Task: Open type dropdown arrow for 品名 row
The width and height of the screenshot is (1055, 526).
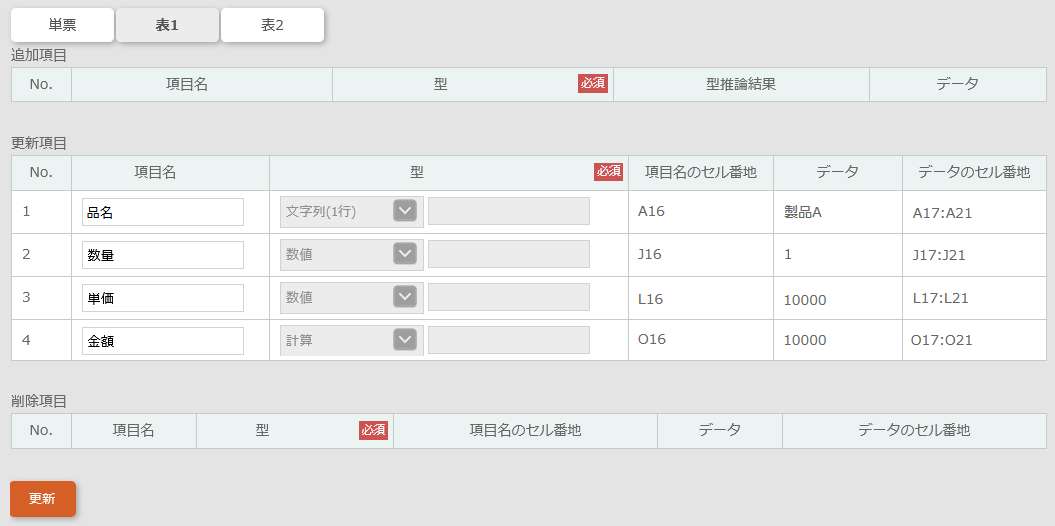Action: (x=405, y=211)
